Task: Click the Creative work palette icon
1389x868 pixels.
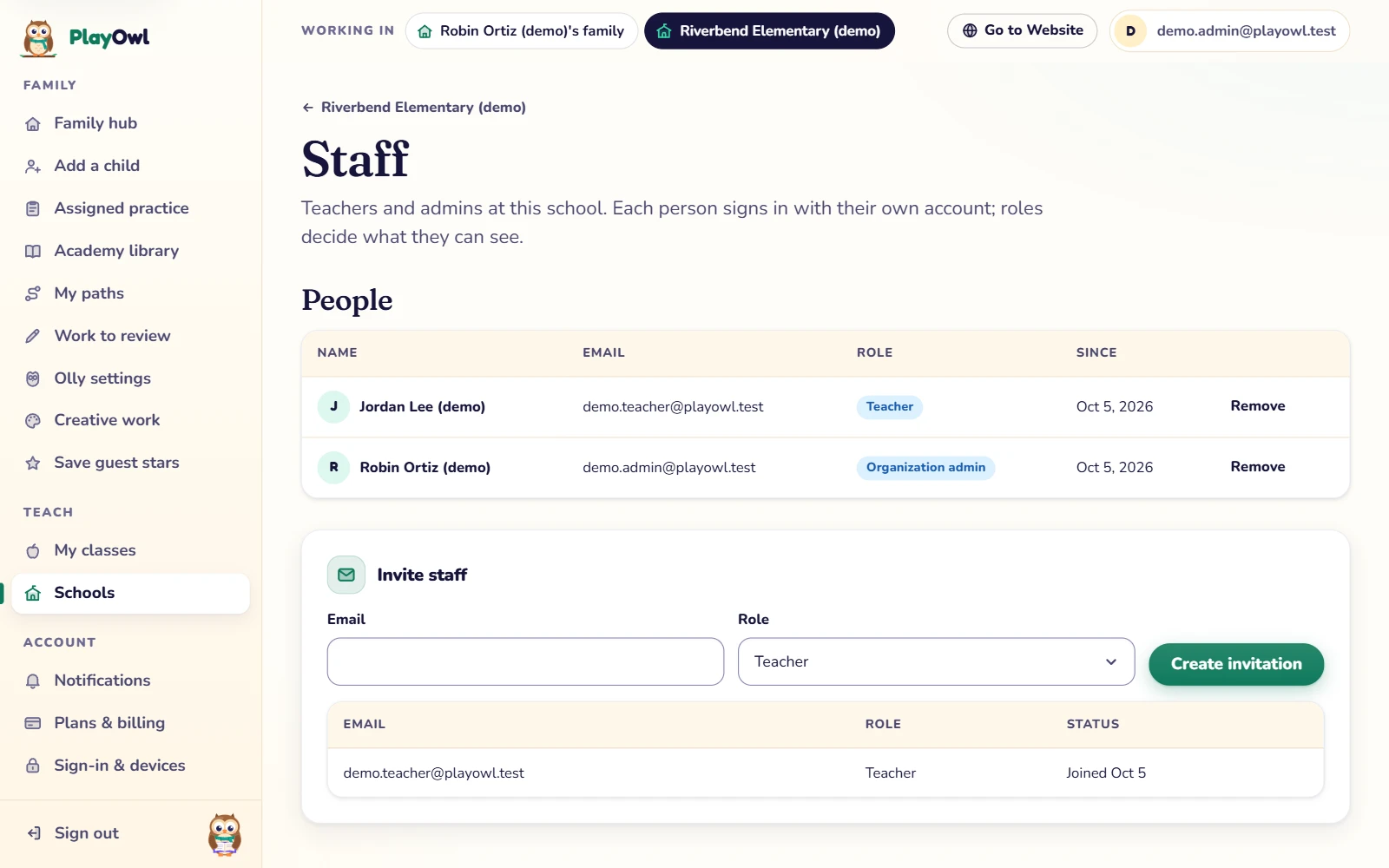Action: point(33,421)
